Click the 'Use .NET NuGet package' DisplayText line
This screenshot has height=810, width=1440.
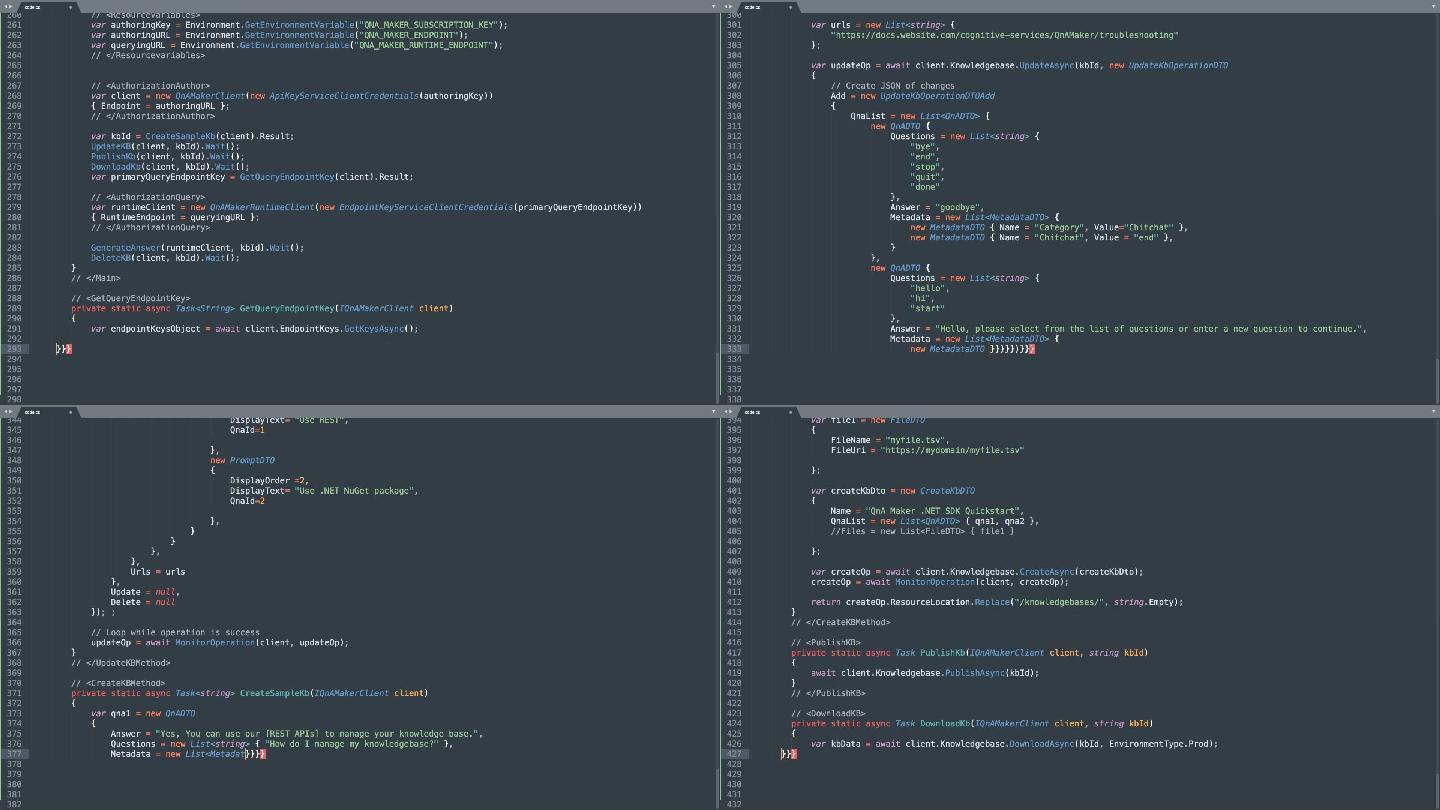tap(324, 490)
